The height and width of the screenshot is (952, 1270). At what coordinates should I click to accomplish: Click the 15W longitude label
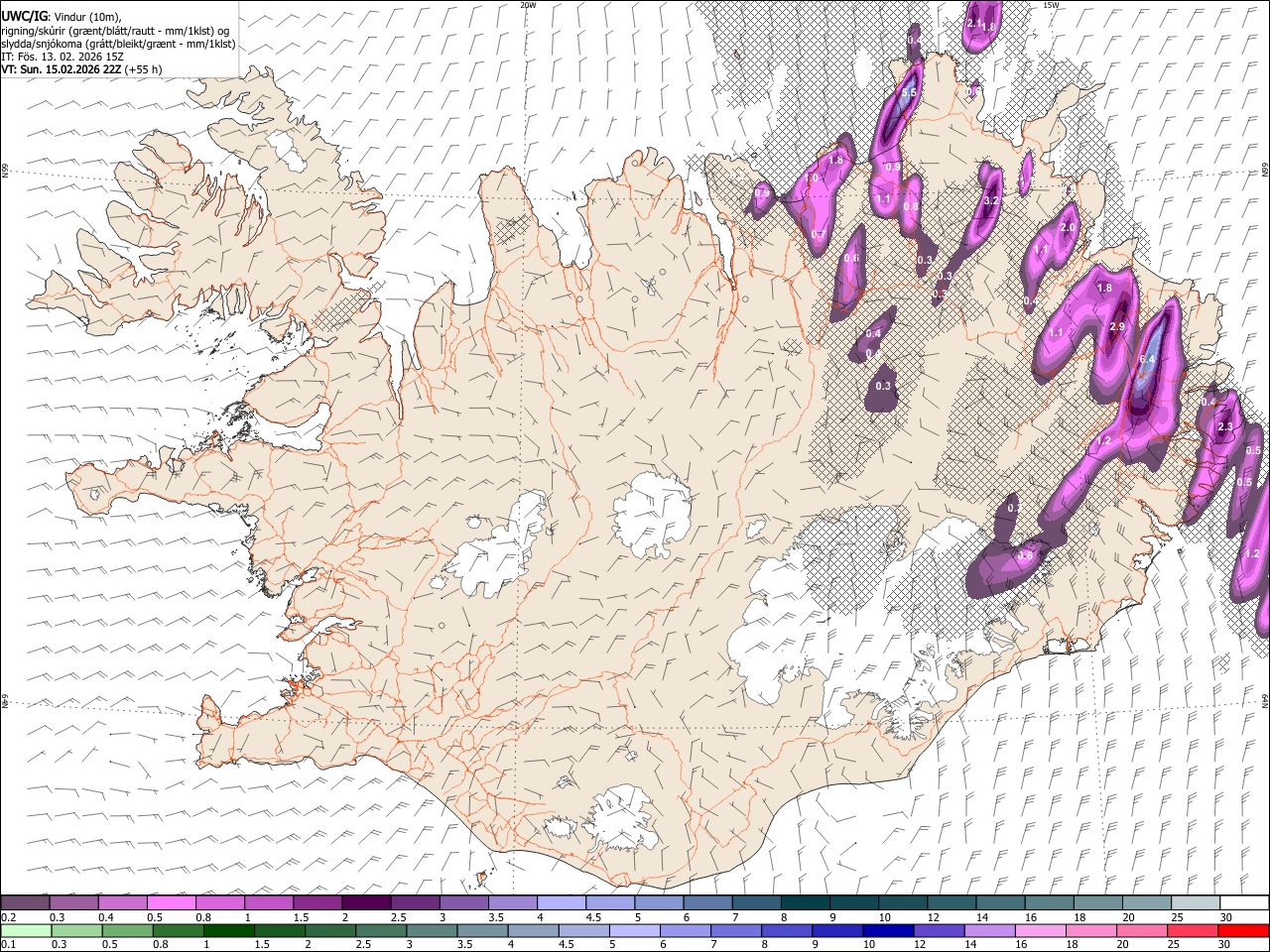(1051, 5)
